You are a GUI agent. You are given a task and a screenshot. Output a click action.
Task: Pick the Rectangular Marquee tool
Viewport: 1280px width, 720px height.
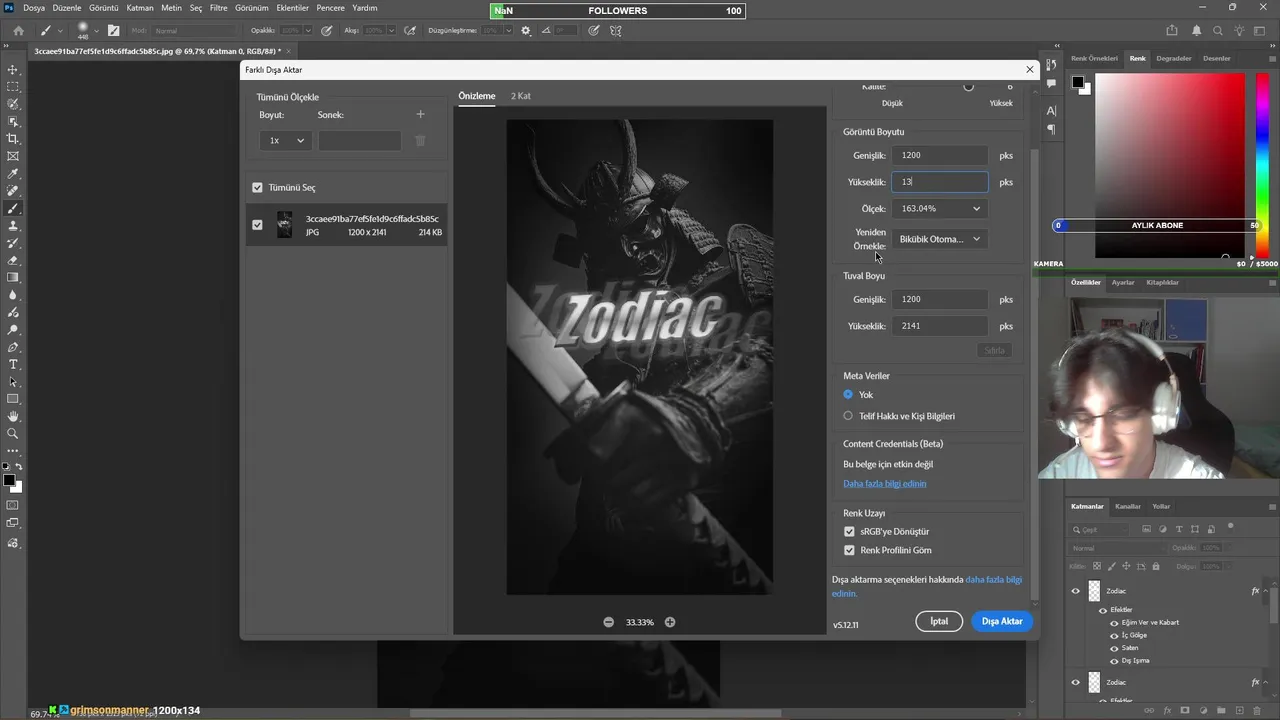13,87
